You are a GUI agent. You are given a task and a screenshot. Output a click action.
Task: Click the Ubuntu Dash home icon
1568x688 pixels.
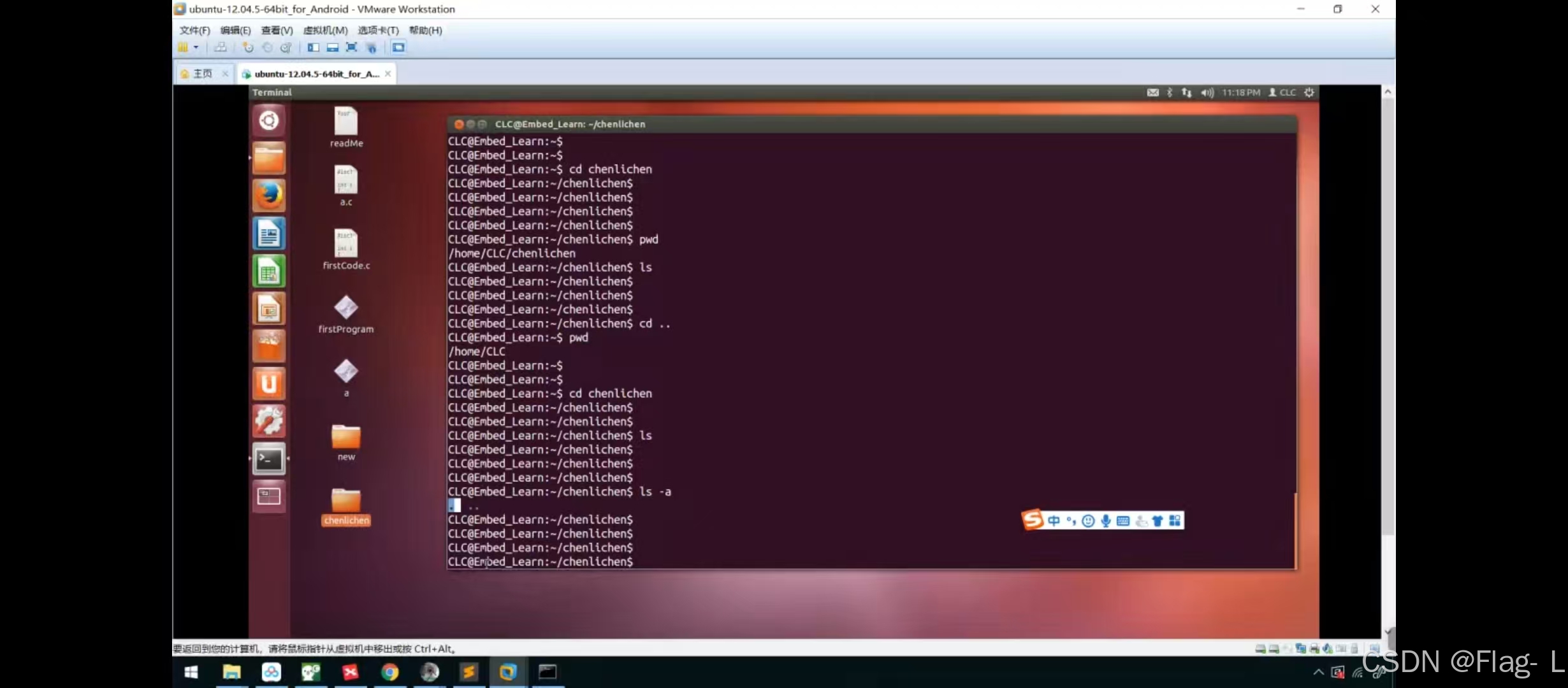point(268,120)
